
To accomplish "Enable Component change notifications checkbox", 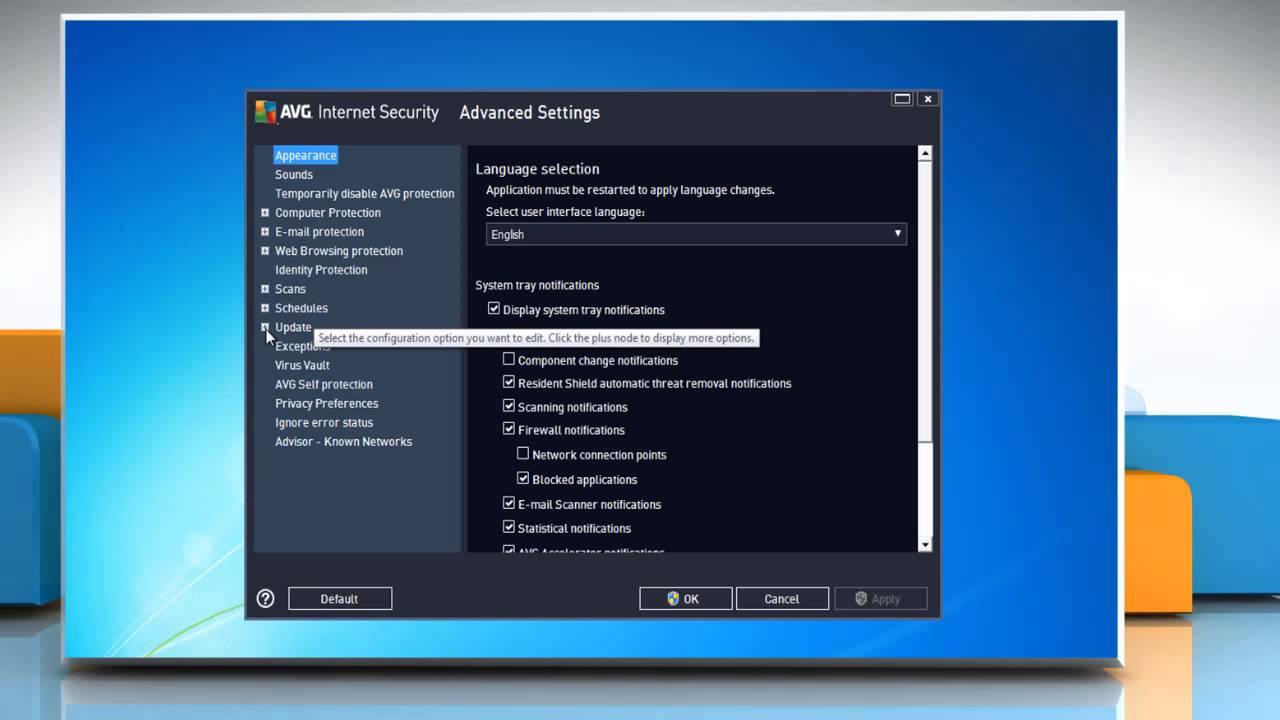I will coord(509,359).
